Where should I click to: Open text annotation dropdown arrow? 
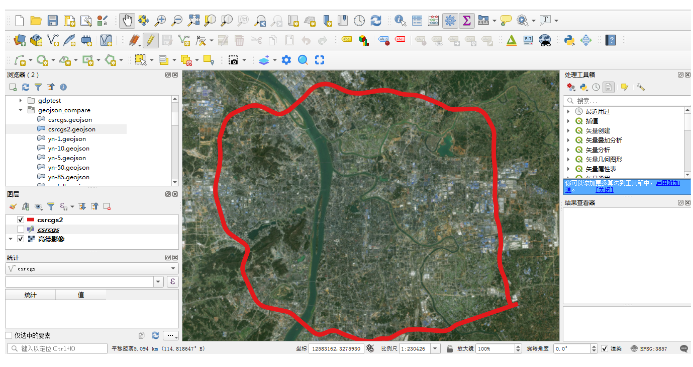[556, 20]
